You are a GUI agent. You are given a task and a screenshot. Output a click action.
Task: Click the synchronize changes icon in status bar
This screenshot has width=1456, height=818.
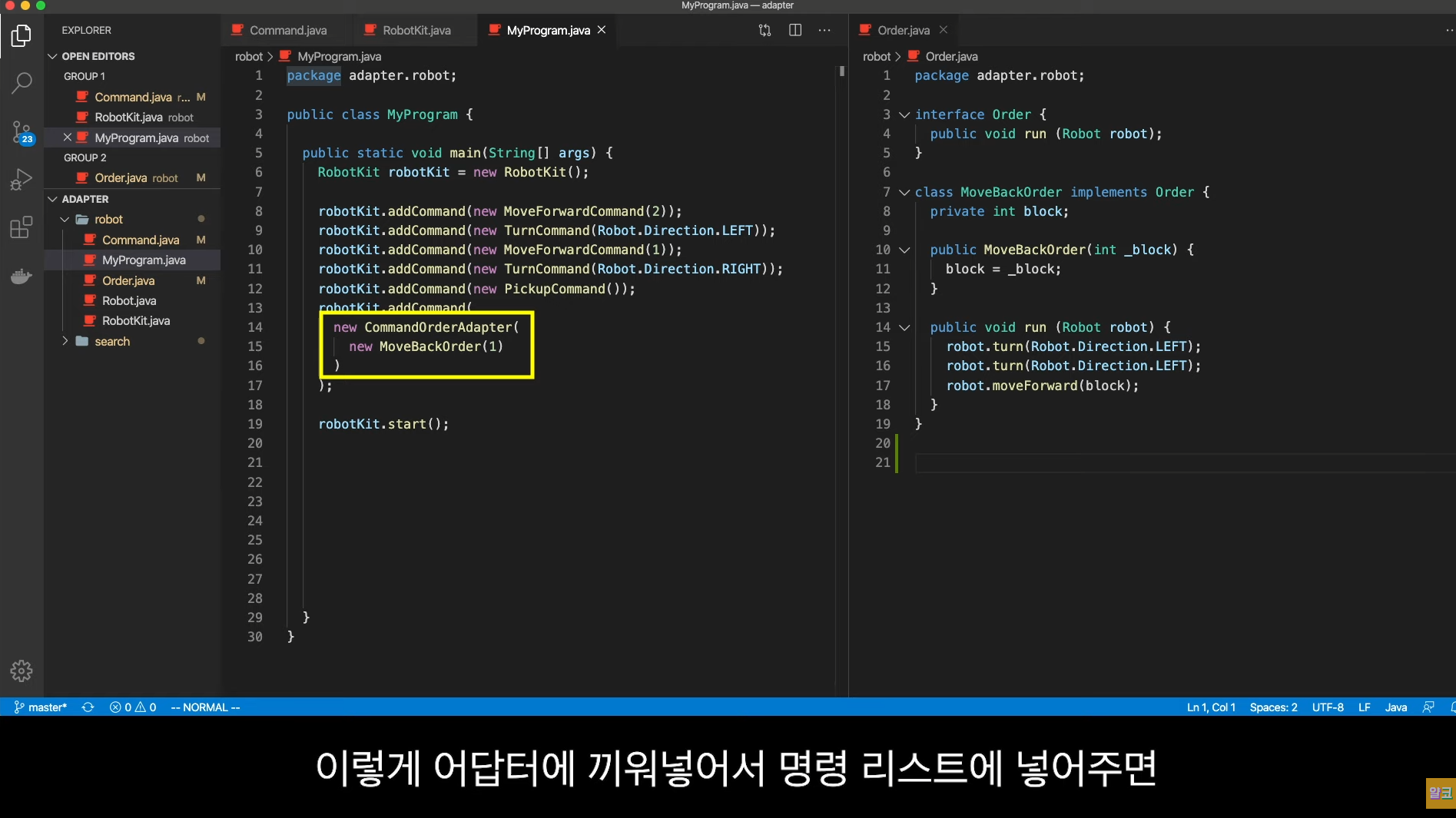tap(88, 707)
